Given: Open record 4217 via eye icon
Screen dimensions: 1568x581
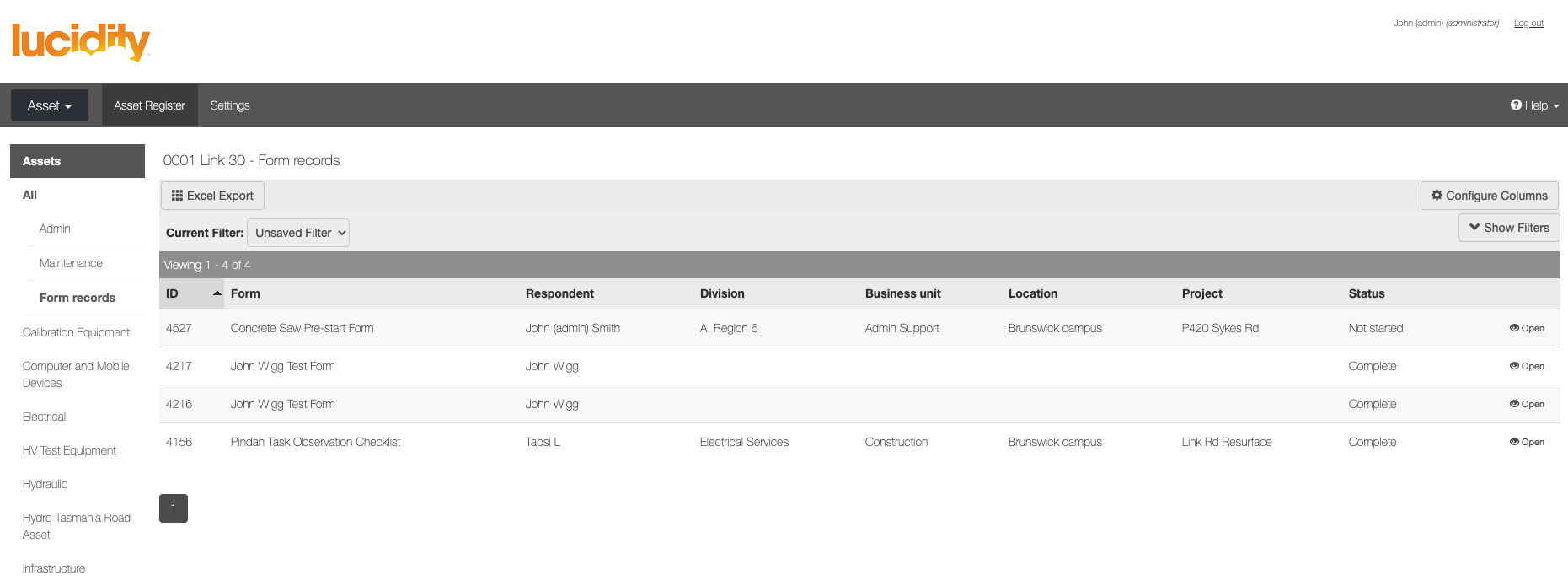Looking at the screenshot, I should 1514,366.
